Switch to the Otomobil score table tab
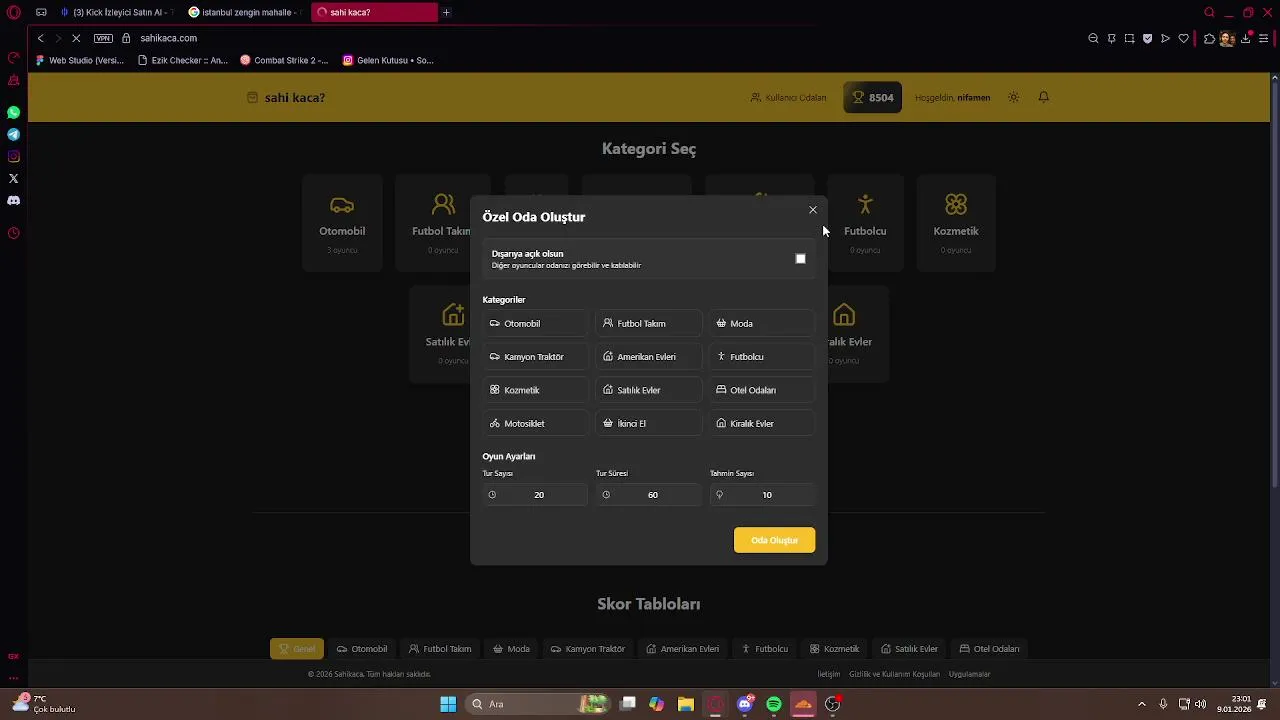This screenshot has height=720, width=1280. point(362,649)
